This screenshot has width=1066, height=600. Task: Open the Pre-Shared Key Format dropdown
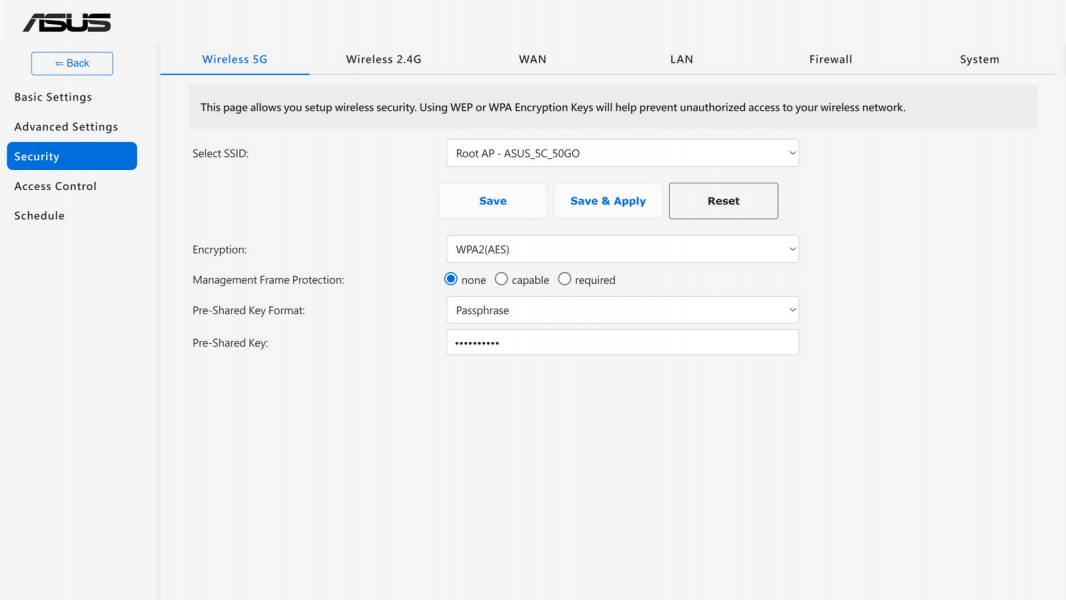pos(622,311)
